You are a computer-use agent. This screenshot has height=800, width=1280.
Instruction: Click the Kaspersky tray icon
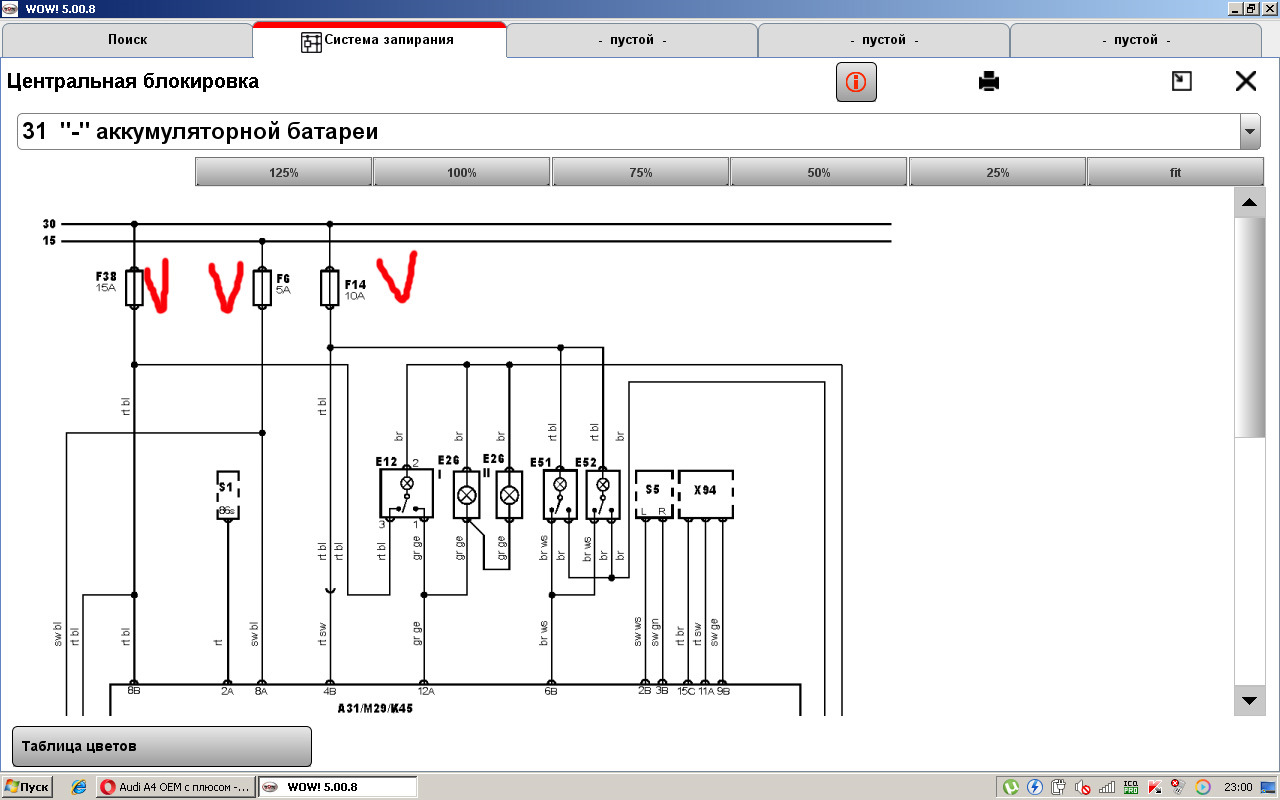1155,787
